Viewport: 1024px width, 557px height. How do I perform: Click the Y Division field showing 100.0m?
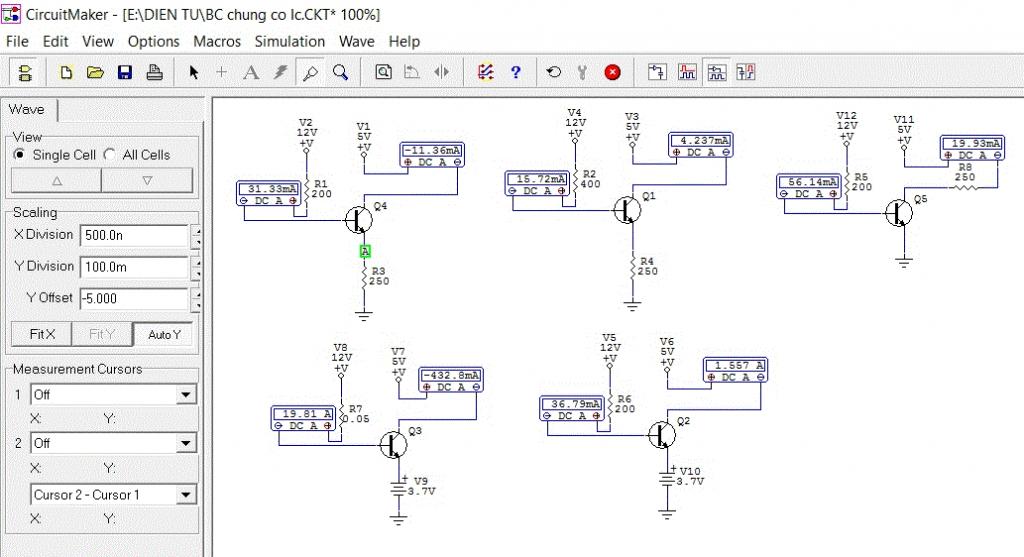click(135, 267)
